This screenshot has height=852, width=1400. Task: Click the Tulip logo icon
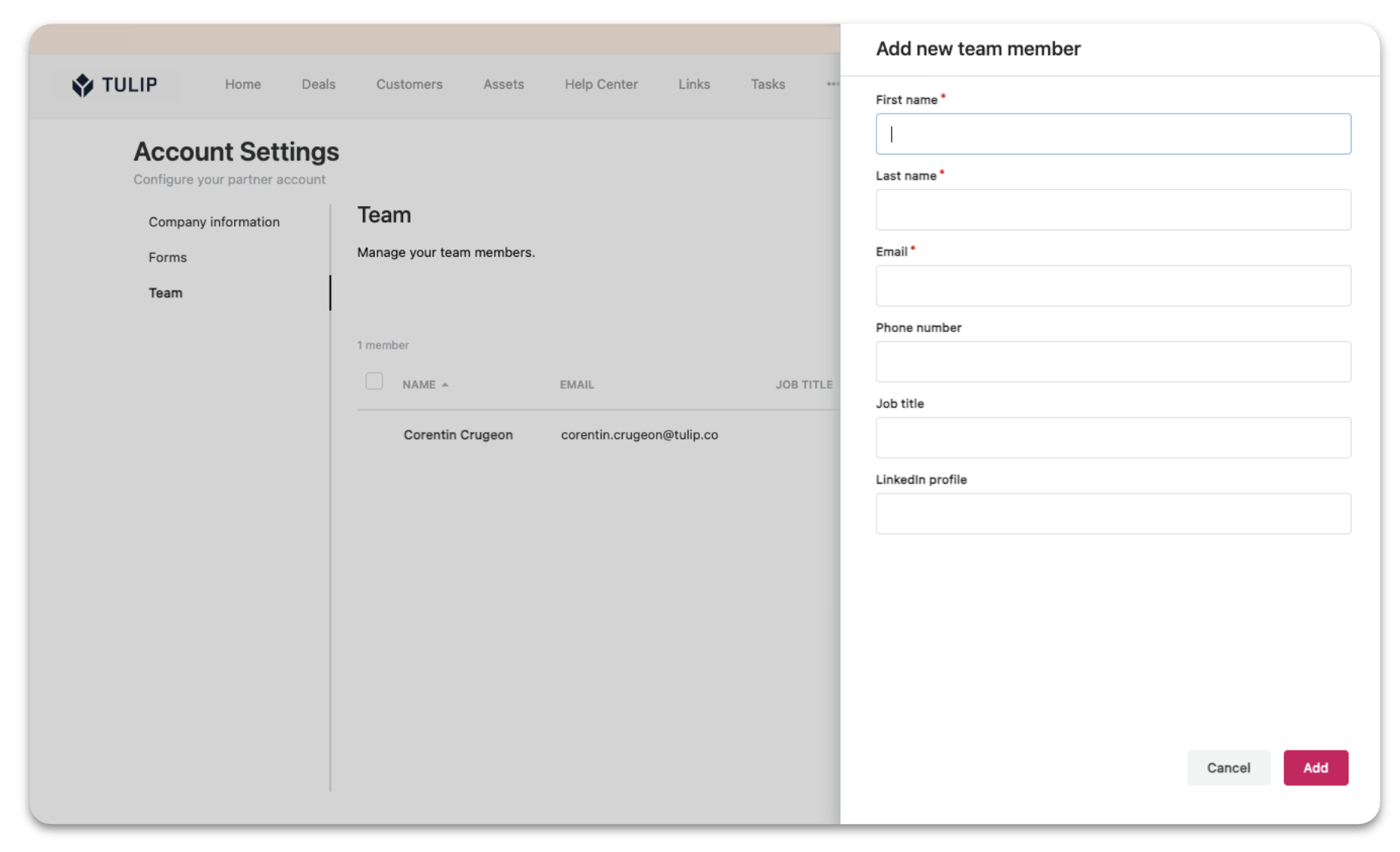(83, 85)
